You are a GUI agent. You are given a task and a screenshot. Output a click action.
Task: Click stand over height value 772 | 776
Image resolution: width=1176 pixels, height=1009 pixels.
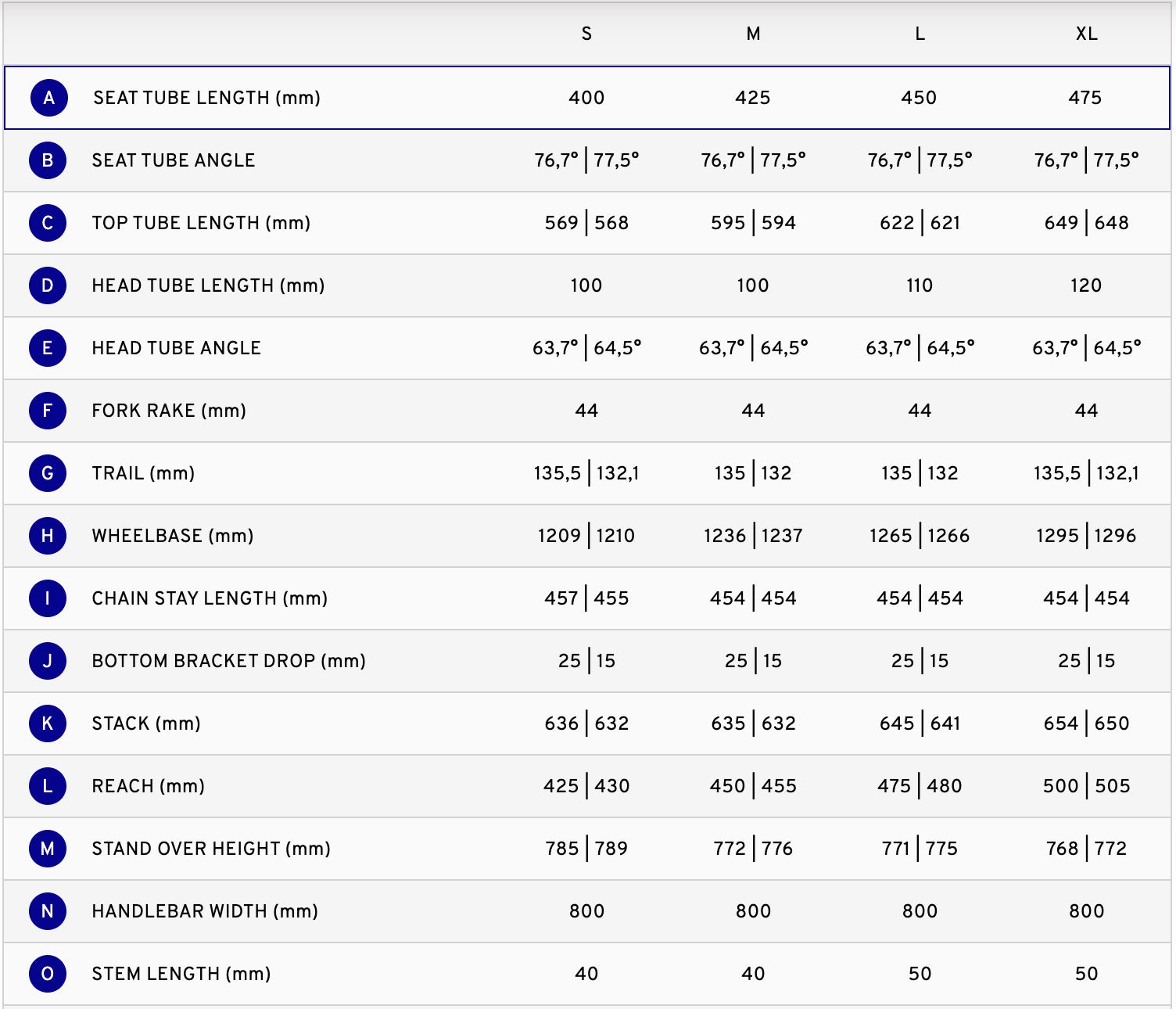click(x=753, y=849)
